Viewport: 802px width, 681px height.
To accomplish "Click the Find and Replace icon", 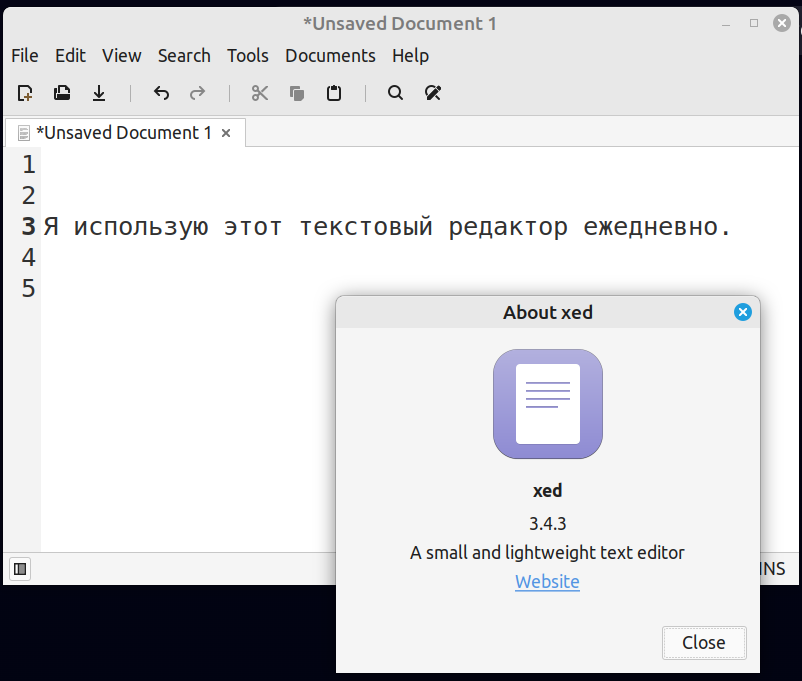I will tap(433, 93).
